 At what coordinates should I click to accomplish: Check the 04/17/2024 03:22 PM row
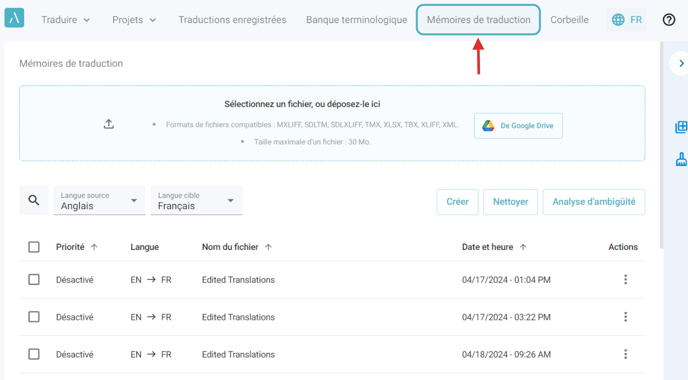point(34,317)
